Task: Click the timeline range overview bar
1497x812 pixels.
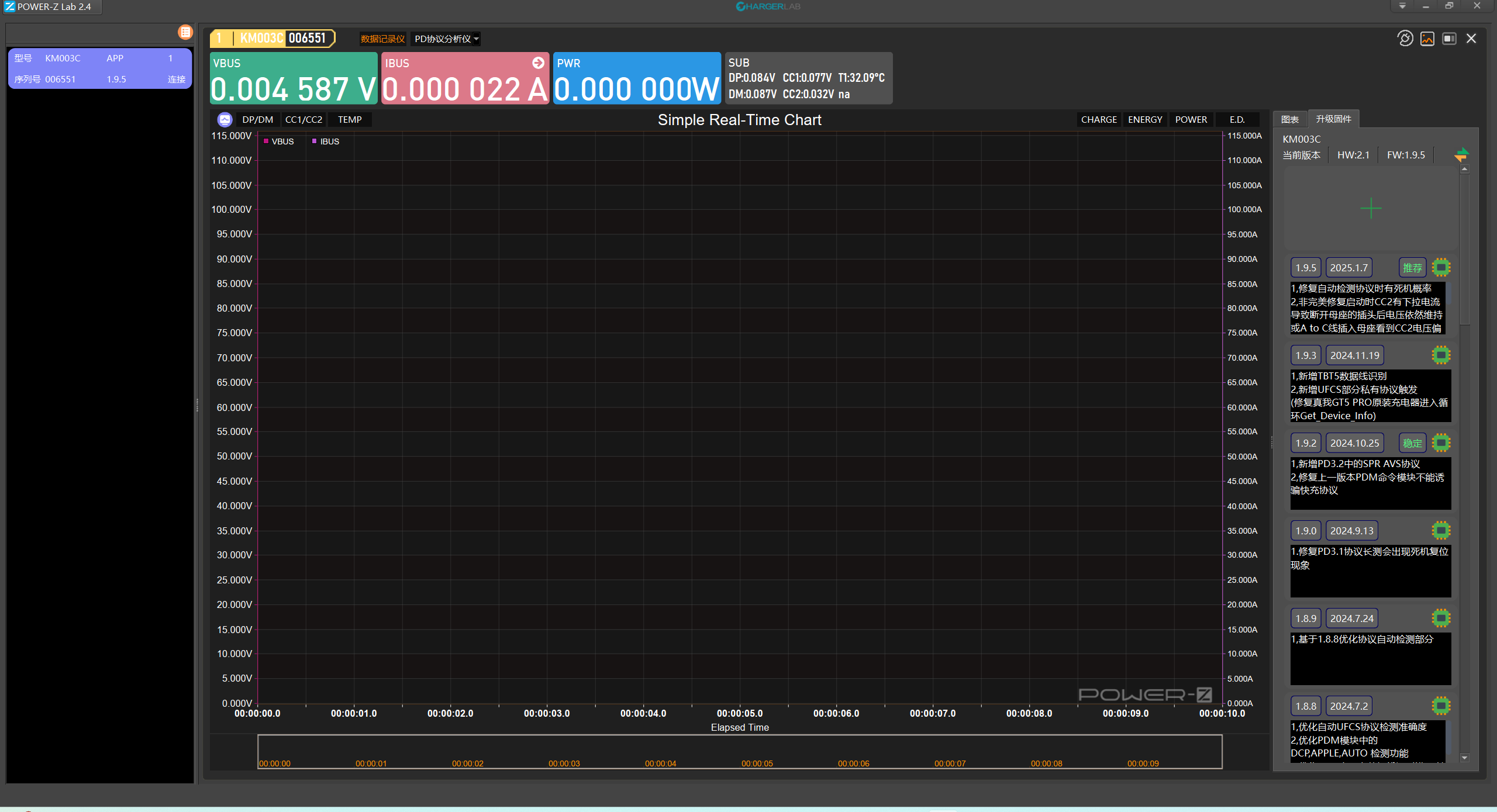Action: pyautogui.click(x=739, y=751)
